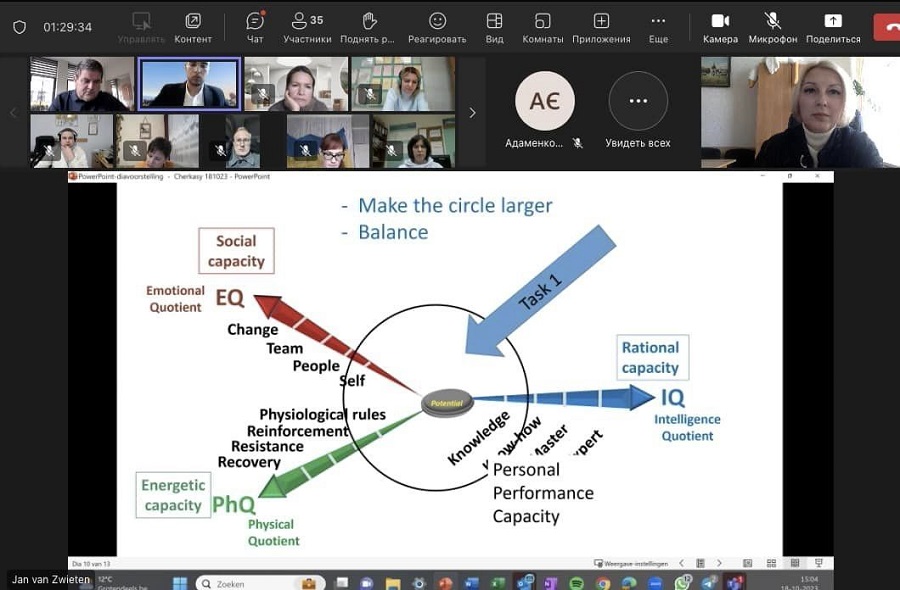The width and height of the screenshot is (900, 590).
Task: Click the shield privacy icon
Action: [x=20, y=27]
